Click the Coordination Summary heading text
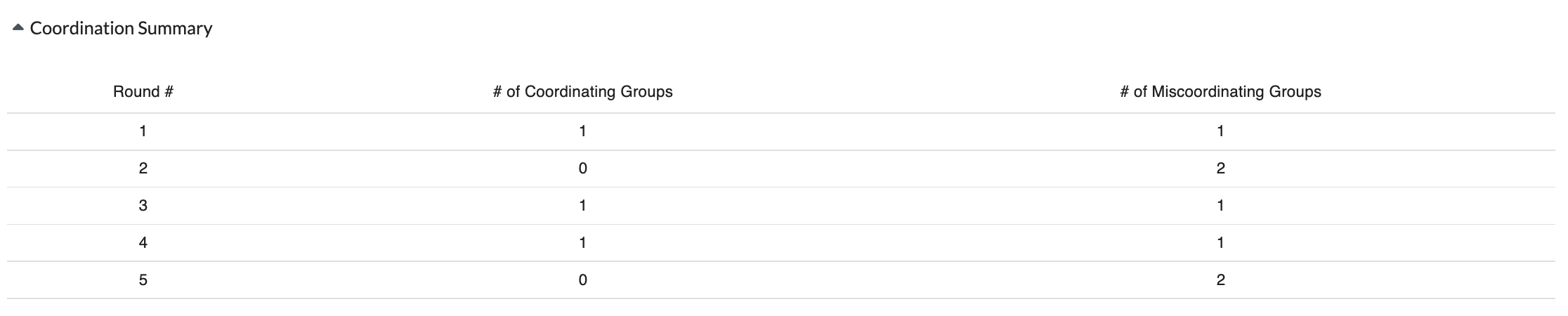Viewport: 1568px width, 316px height. [121, 29]
